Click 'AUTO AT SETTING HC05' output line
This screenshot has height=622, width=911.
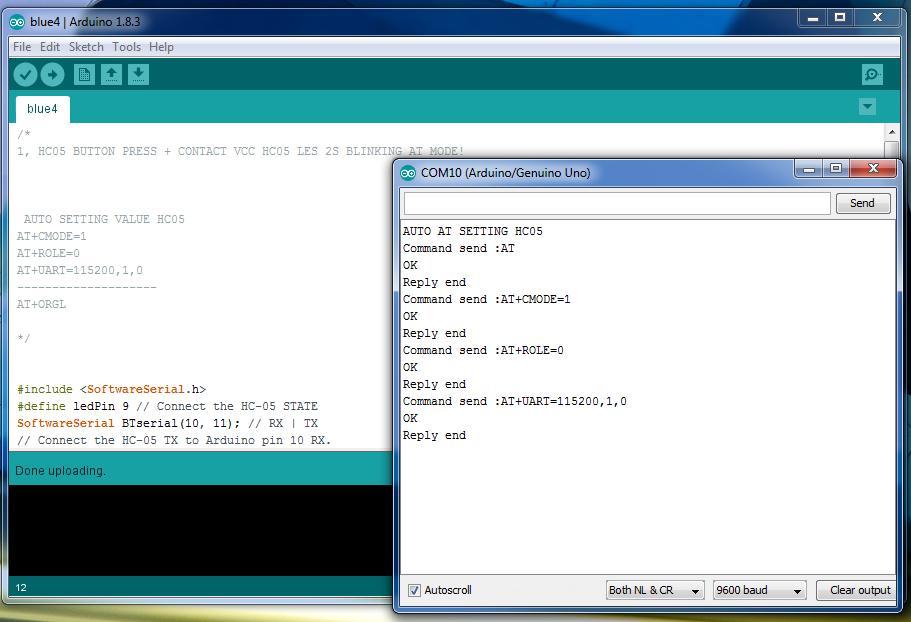[472, 231]
